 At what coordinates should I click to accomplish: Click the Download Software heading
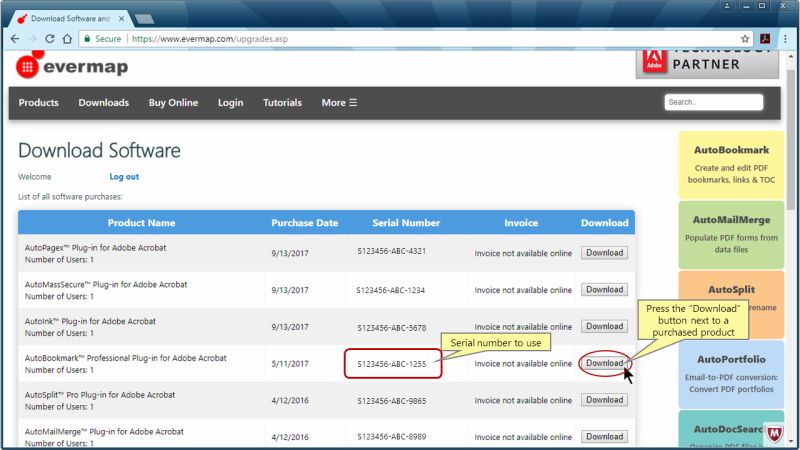(x=99, y=151)
